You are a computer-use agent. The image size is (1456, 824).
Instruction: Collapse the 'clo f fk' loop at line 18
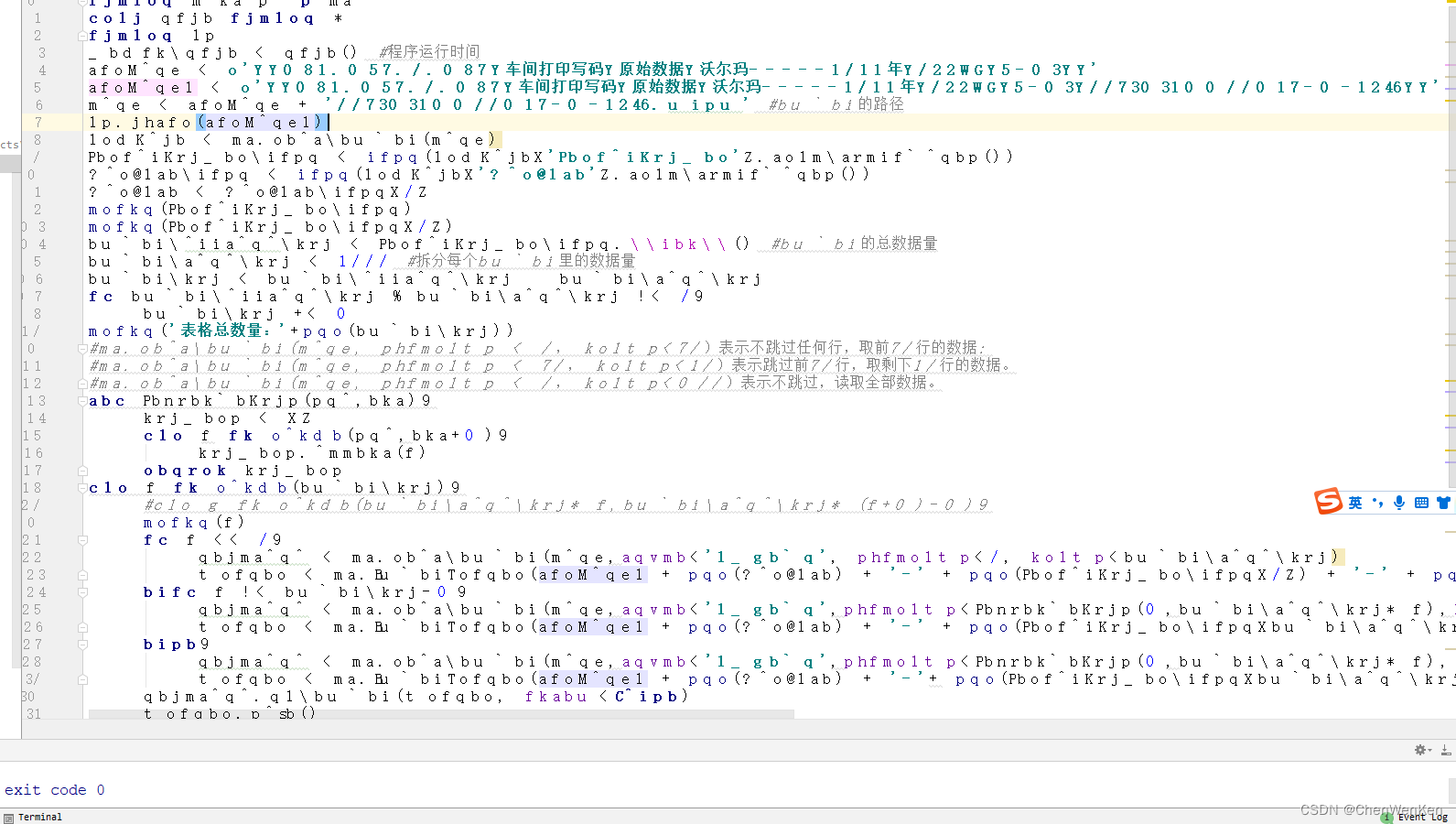click(82, 488)
